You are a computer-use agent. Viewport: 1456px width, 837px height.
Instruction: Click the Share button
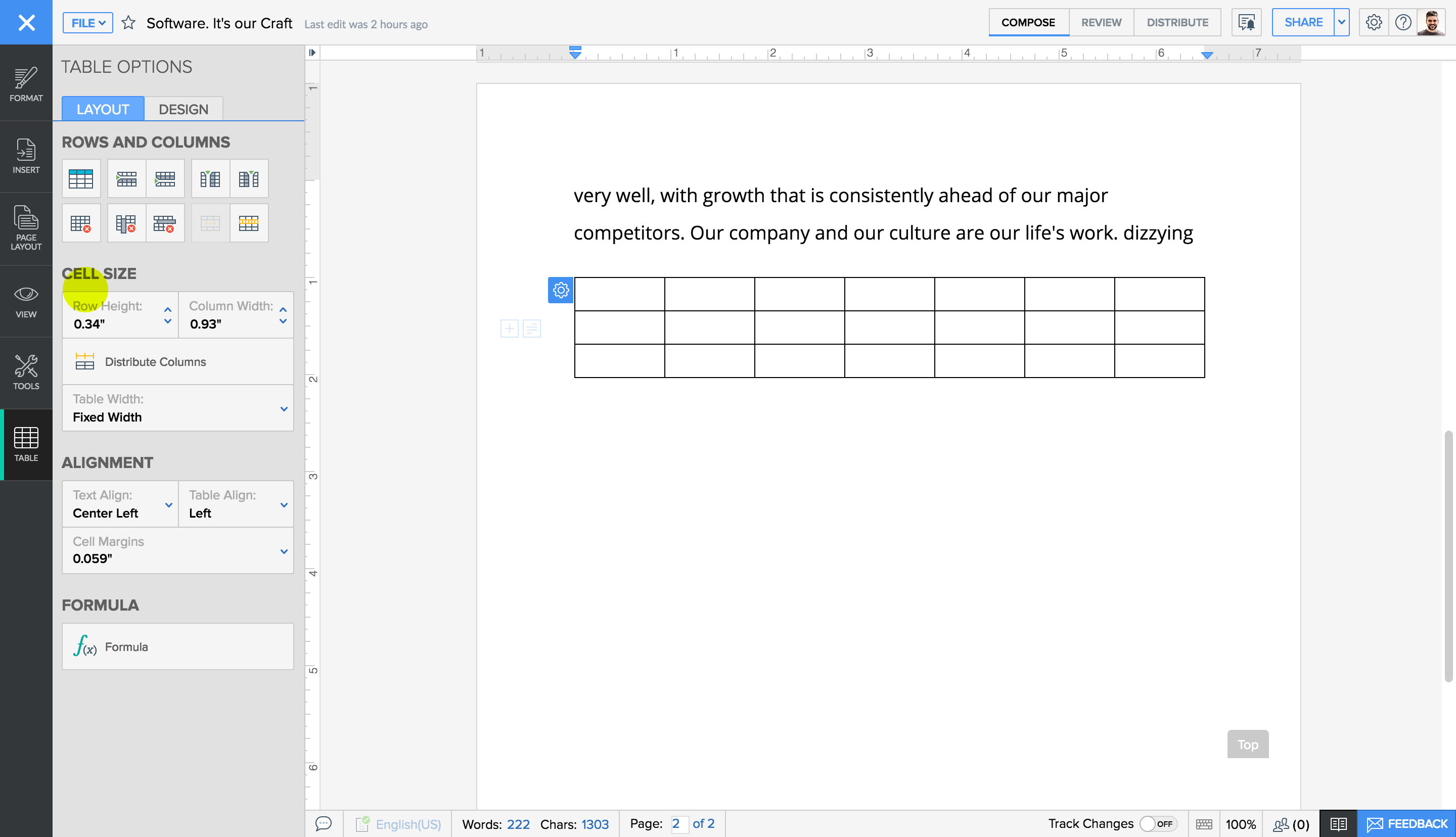pyautogui.click(x=1302, y=22)
